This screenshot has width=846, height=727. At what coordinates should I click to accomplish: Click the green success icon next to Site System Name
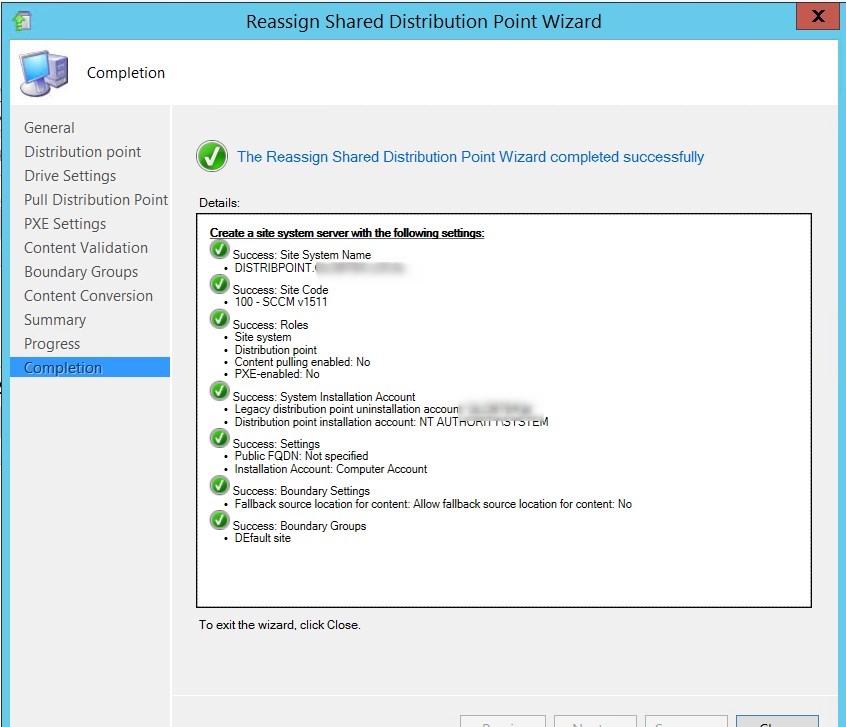(219, 249)
